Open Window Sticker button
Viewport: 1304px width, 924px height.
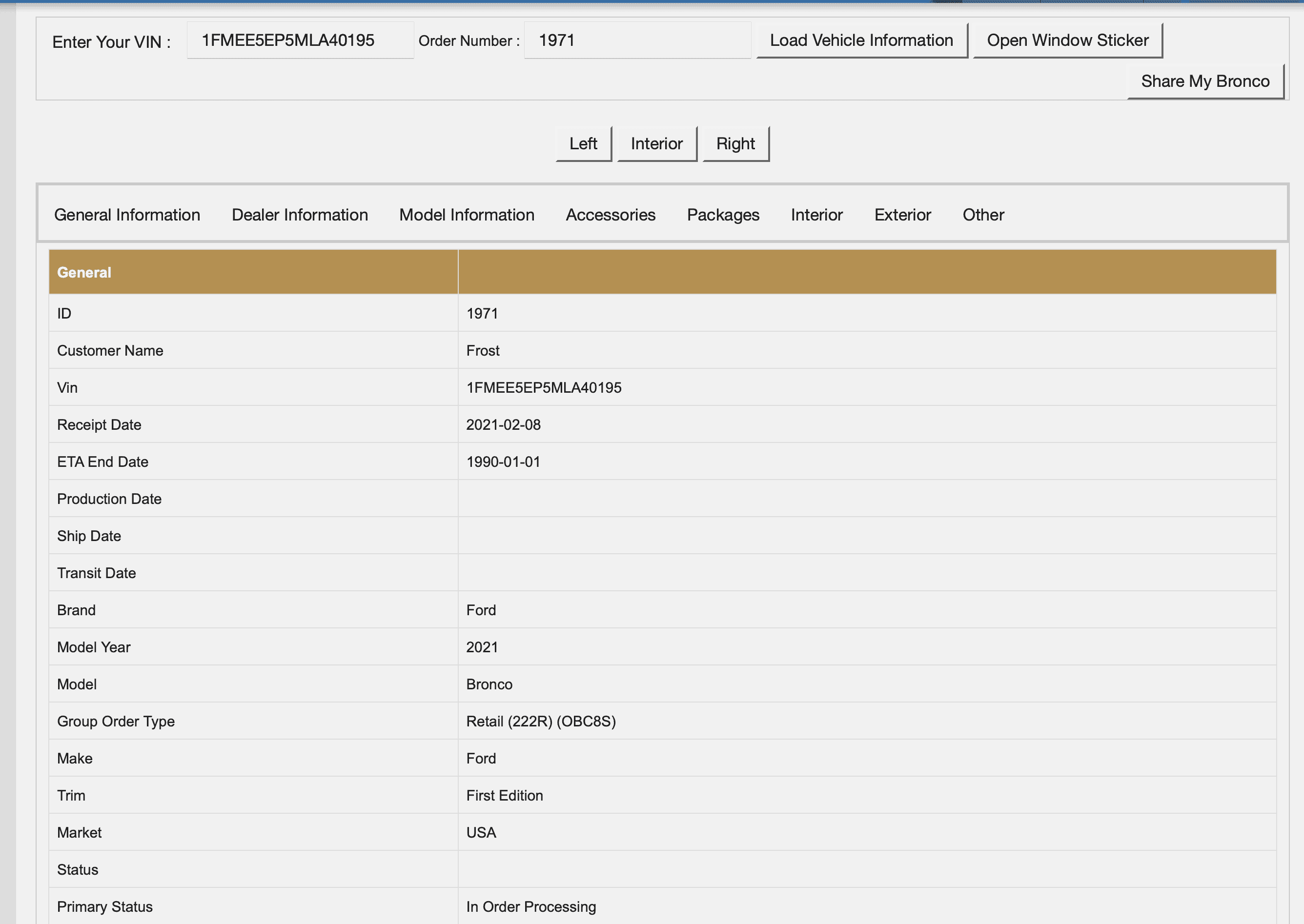pyautogui.click(x=1067, y=40)
